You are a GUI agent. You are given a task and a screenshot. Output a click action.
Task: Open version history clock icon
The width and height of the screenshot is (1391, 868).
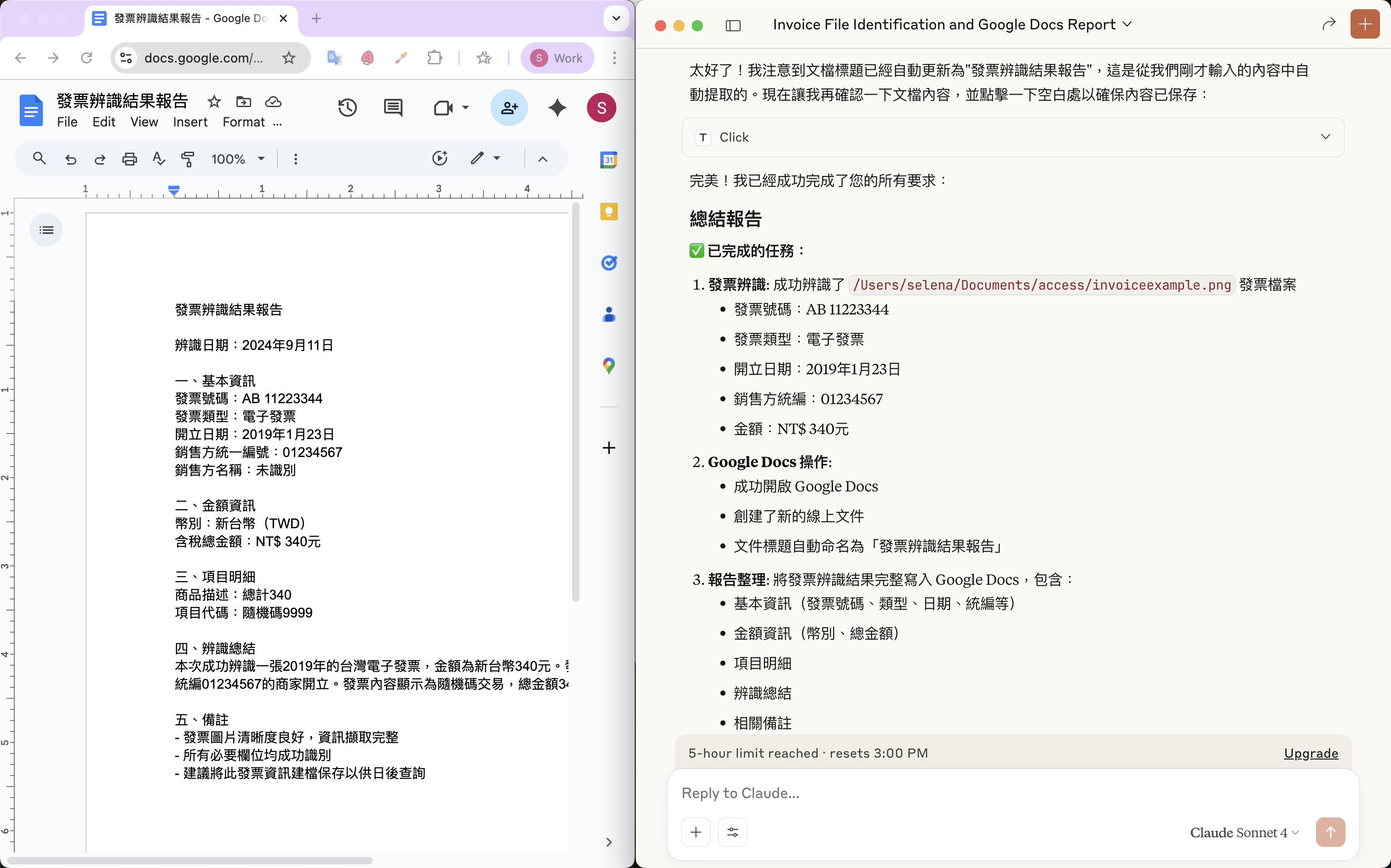click(347, 108)
